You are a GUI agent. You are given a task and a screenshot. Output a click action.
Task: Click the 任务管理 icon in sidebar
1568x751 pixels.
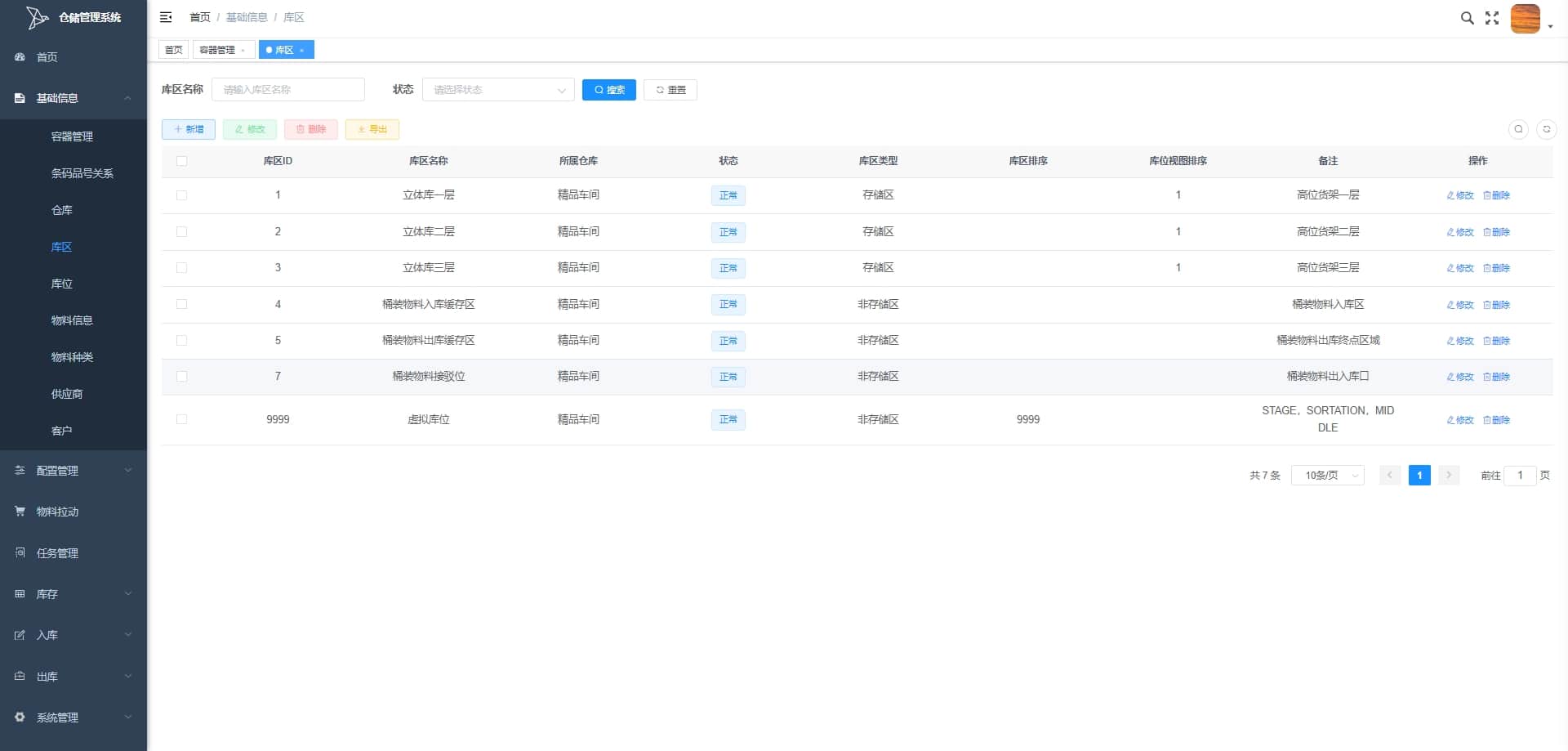tap(20, 553)
